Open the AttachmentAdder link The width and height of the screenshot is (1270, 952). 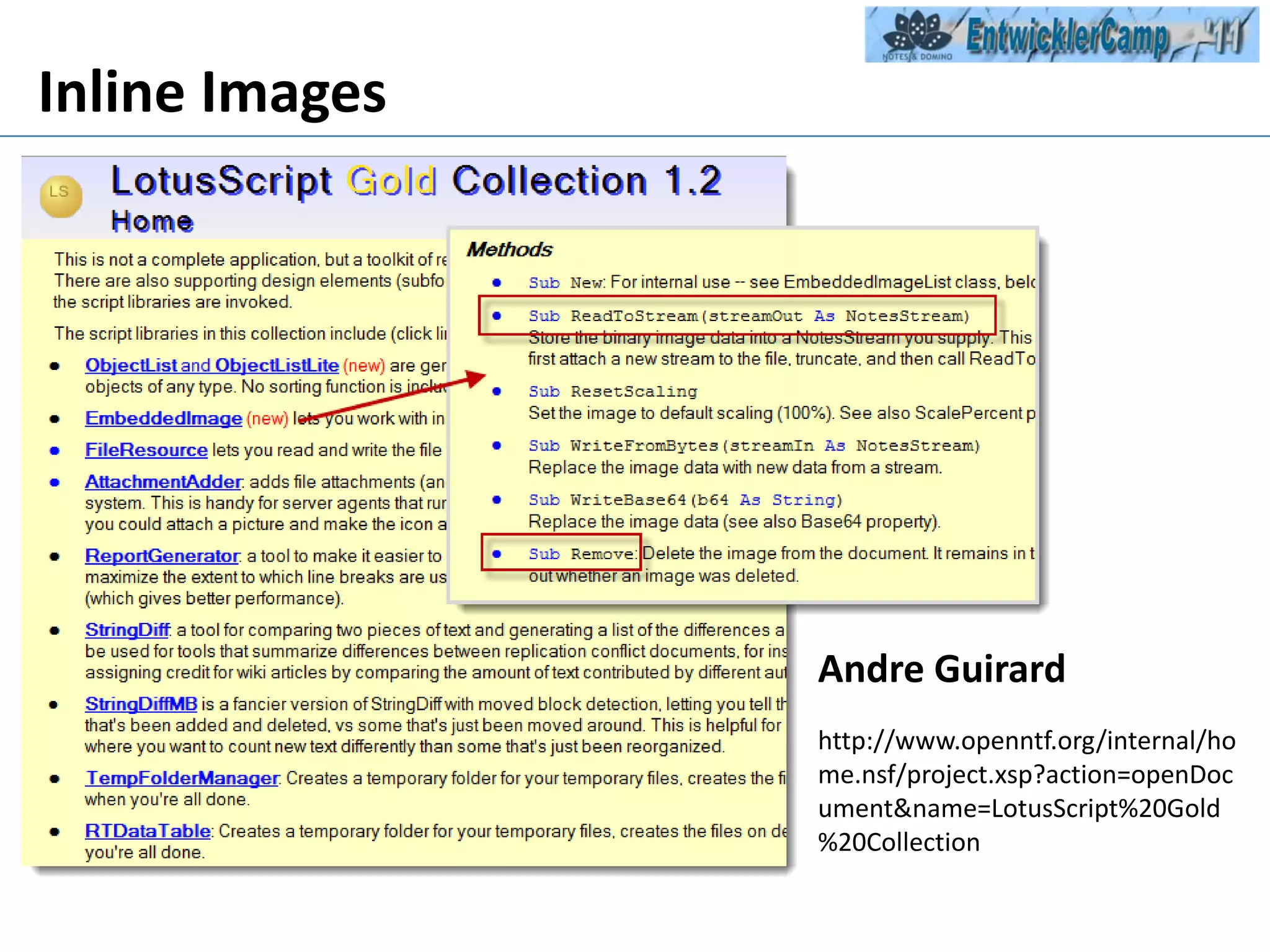[x=163, y=482]
